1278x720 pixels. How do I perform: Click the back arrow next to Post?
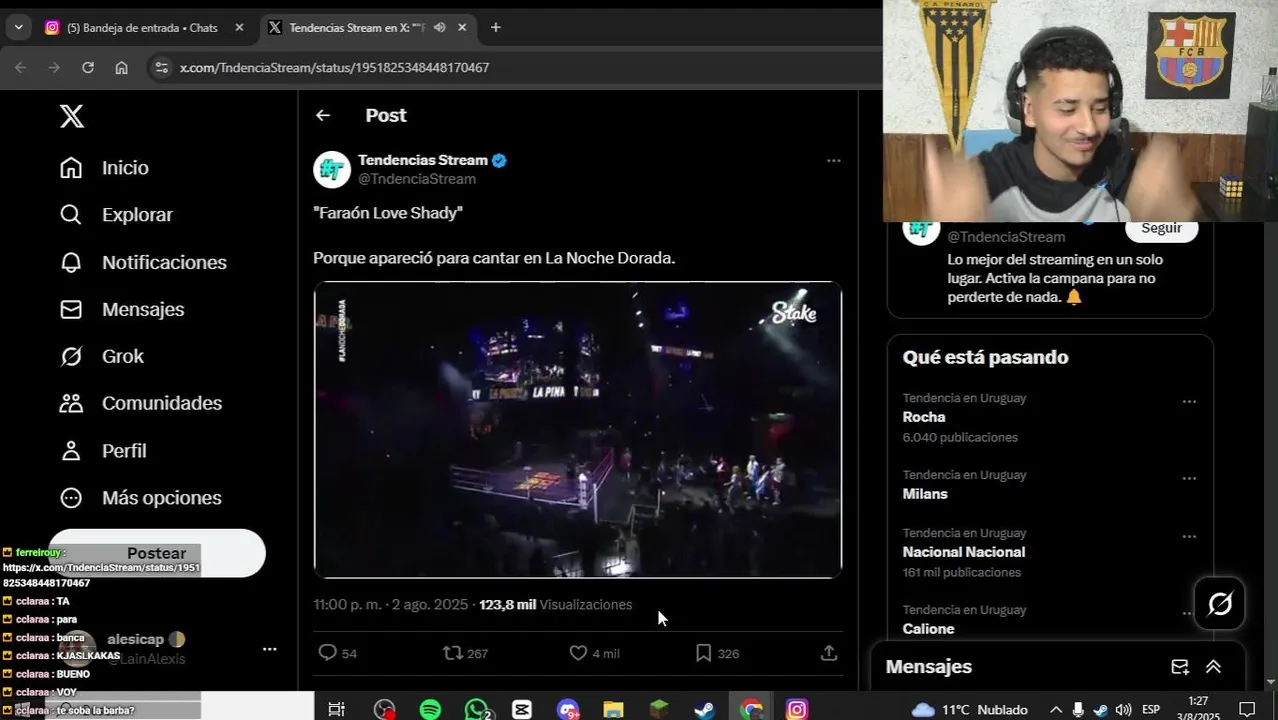coord(322,115)
